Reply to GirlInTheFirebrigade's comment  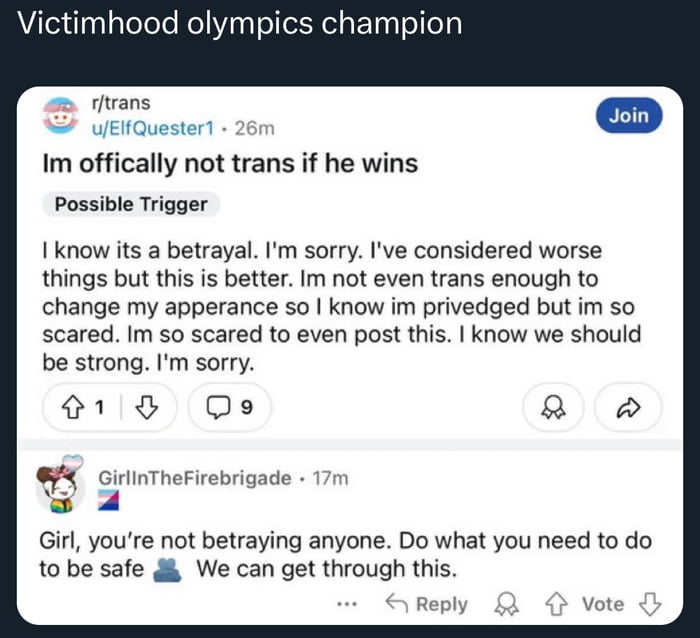click(x=427, y=604)
